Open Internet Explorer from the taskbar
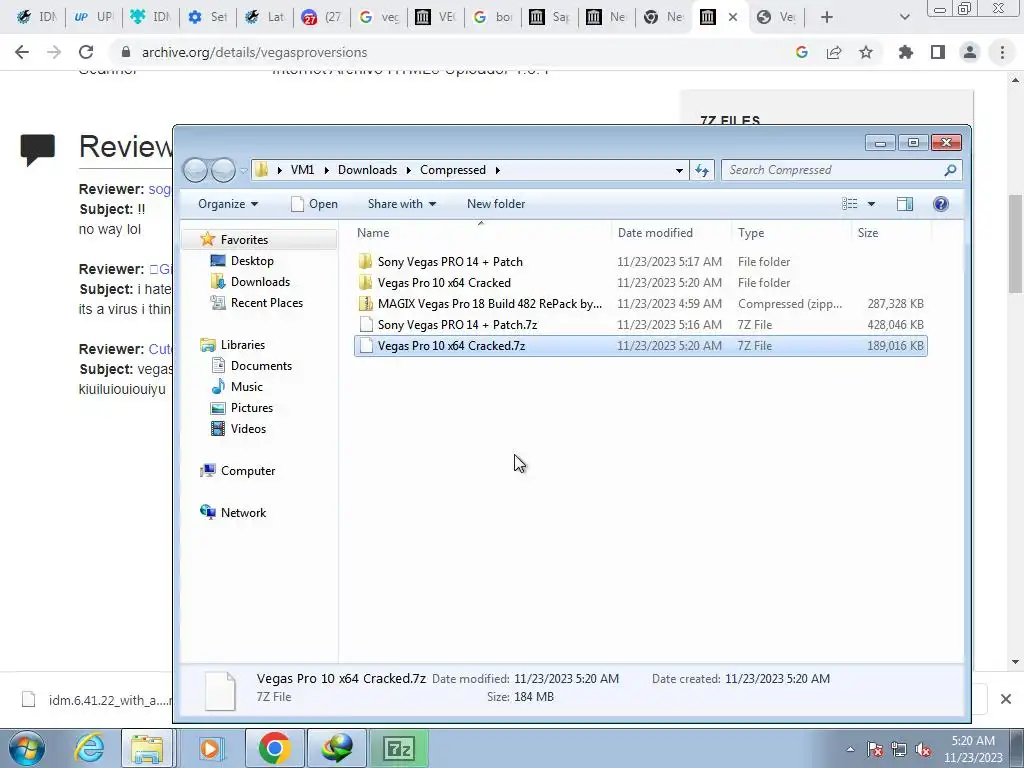The image size is (1024, 768). tap(89, 748)
